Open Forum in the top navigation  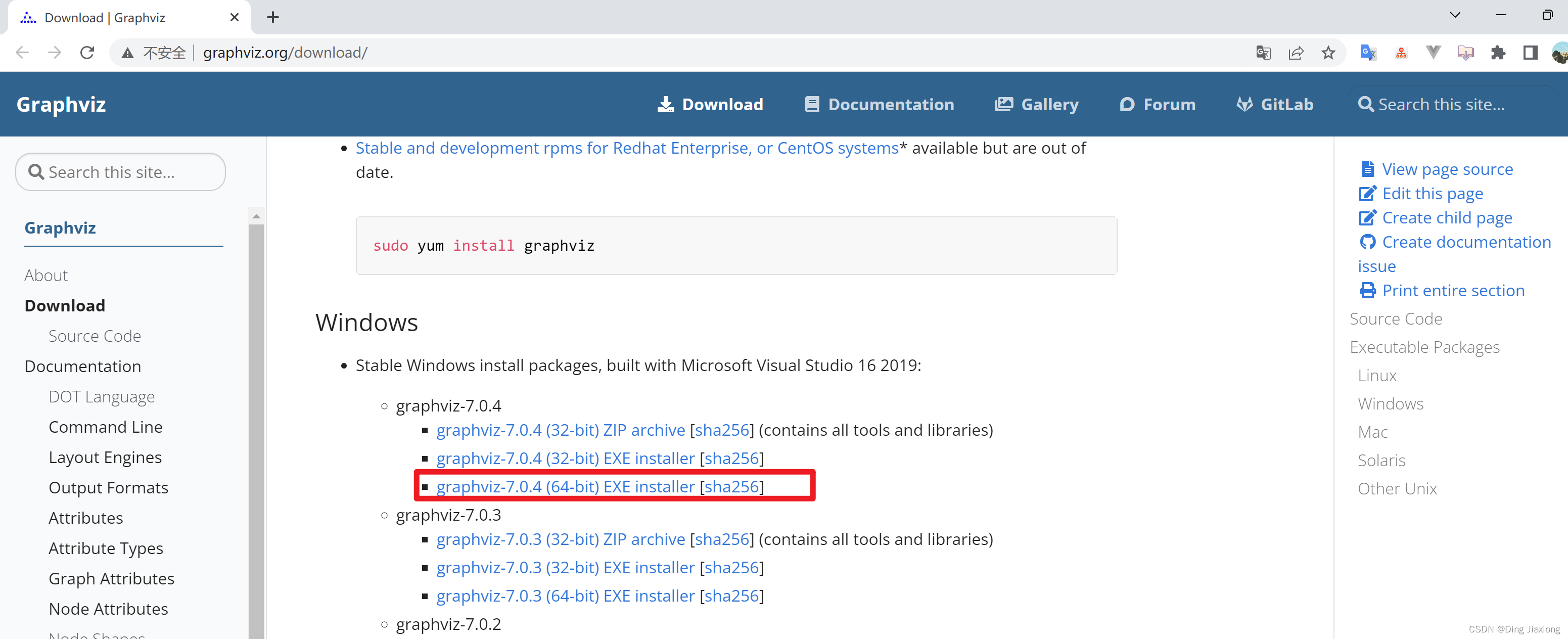coord(1157,105)
